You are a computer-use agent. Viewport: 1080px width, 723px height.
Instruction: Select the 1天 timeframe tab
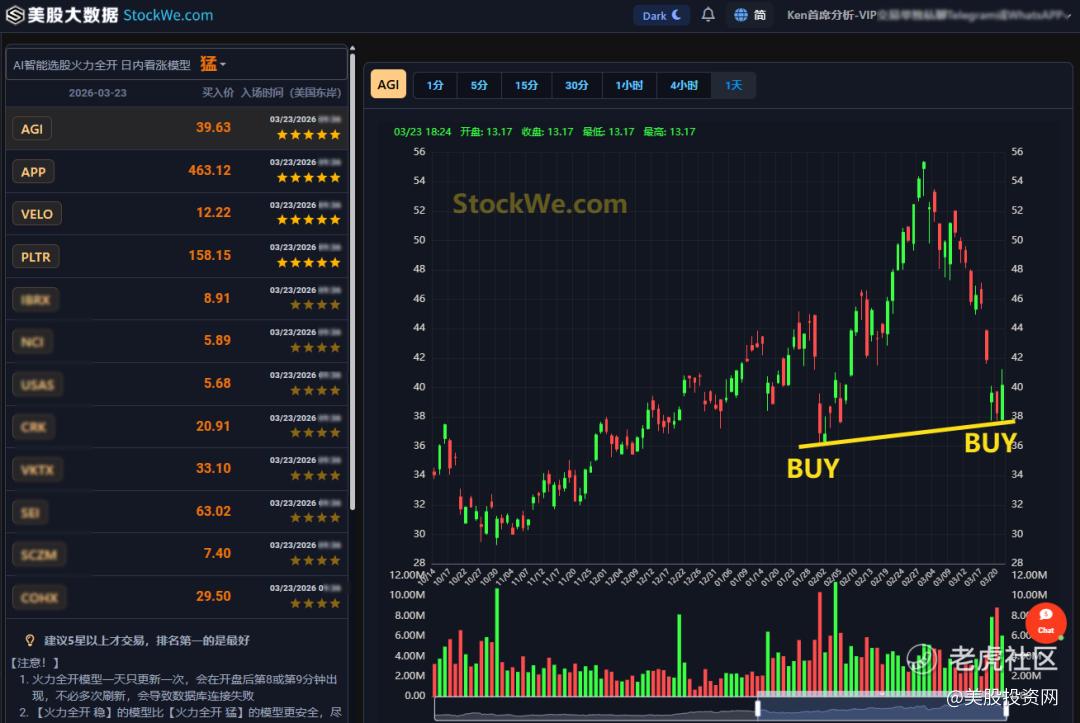[734, 85]
